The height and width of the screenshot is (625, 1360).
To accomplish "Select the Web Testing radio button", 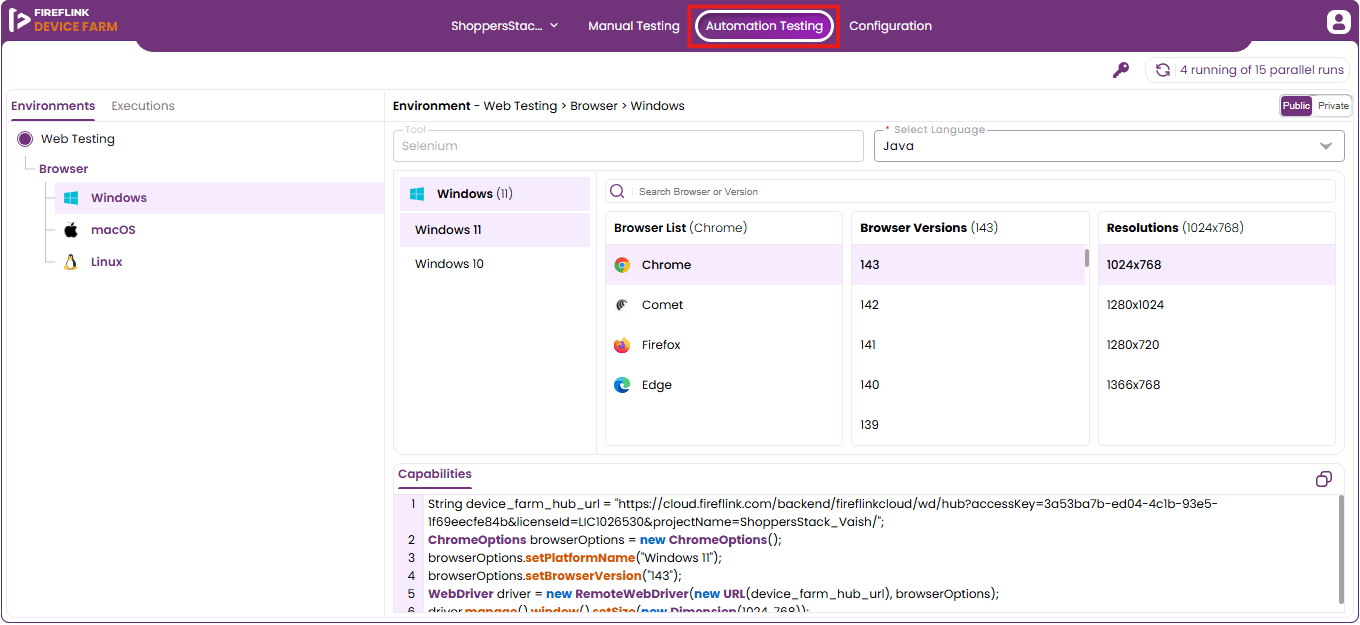I will click(25, 139).
